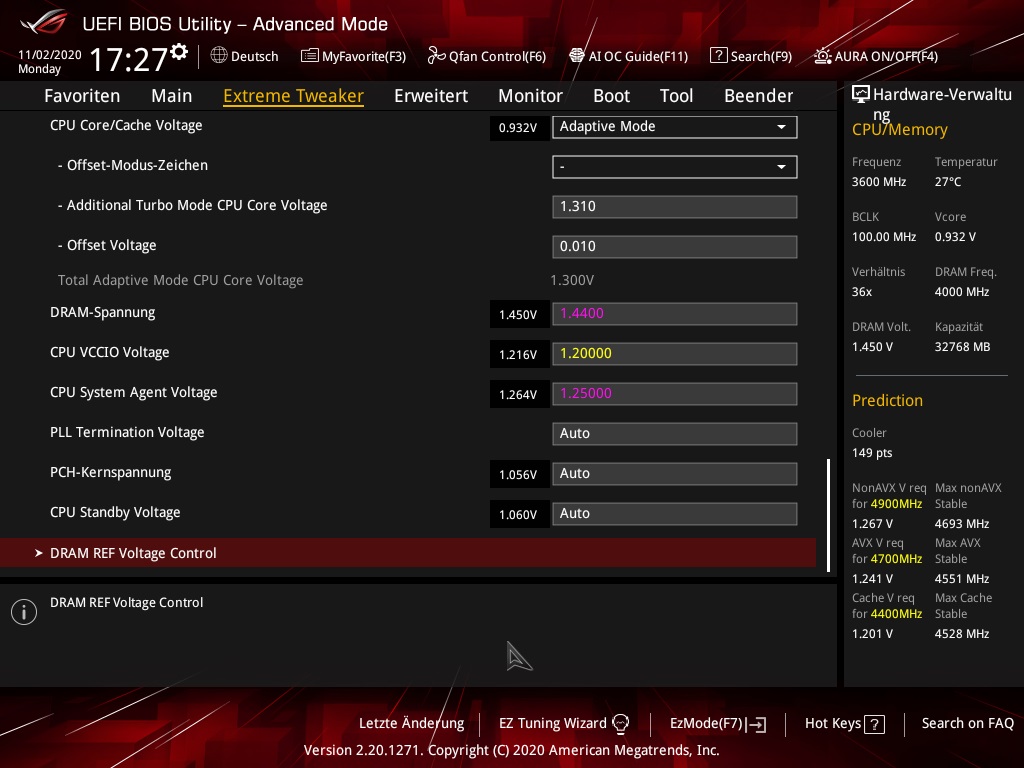This screenshot has width=1024, height=768.
Task: Open settings gear next to clock
Action: 179,51
